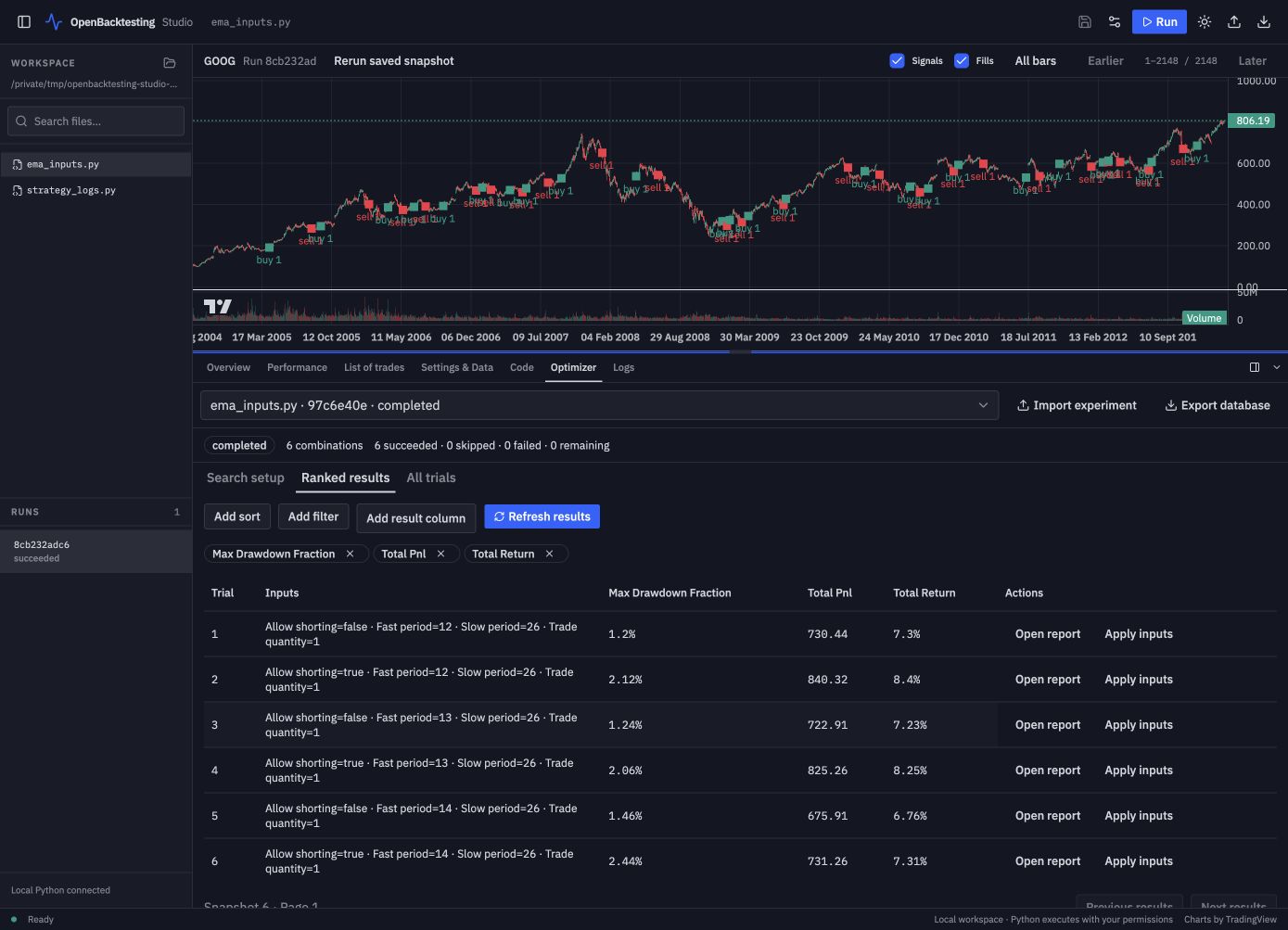
Task: Switch to All trials subtab
Action: click(431, 478)
